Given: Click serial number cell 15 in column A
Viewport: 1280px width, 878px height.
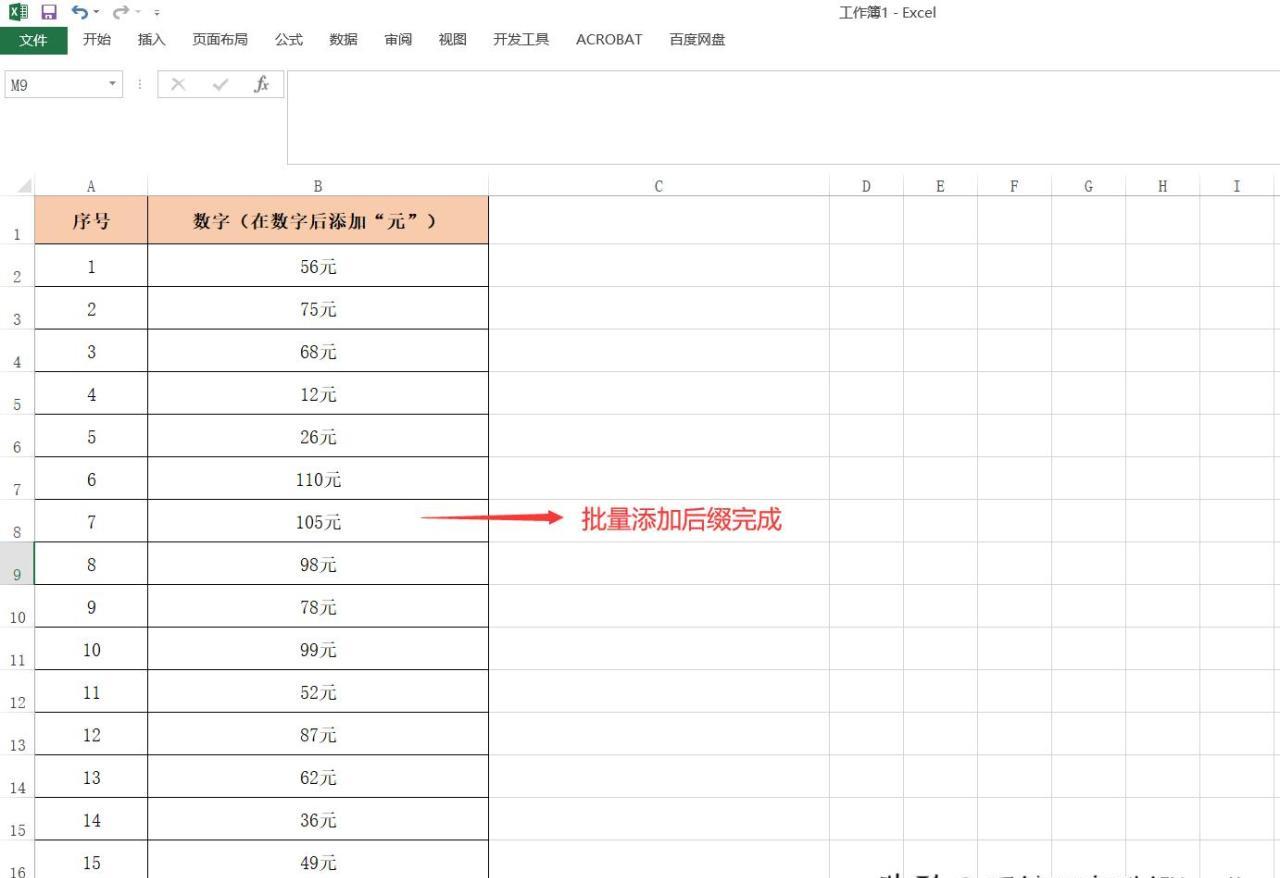Looking at the screenshot, I should [x=91, y=860].
